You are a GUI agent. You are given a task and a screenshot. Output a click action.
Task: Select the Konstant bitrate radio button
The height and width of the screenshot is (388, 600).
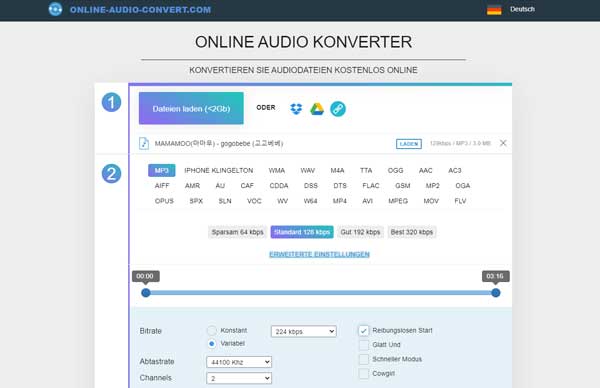pyautogui.click(x=211, y=330)
